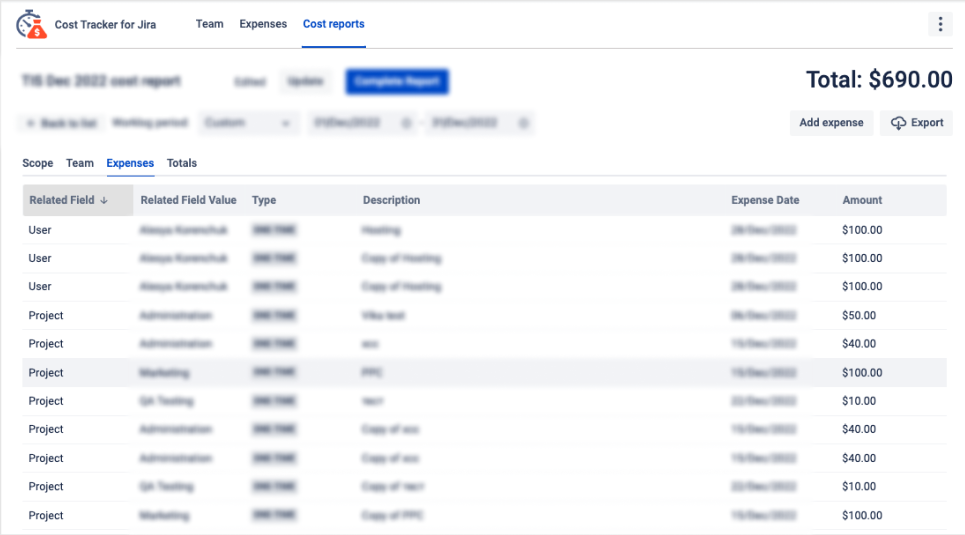Click the working period start date field
965x535 pixels.
361,123
